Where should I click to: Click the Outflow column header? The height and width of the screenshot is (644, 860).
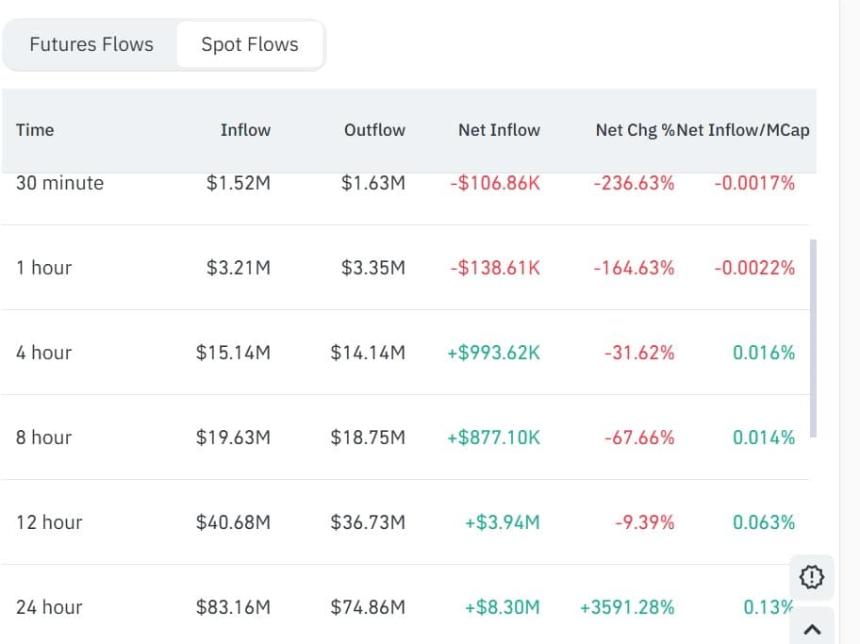(x=375, y=130)
